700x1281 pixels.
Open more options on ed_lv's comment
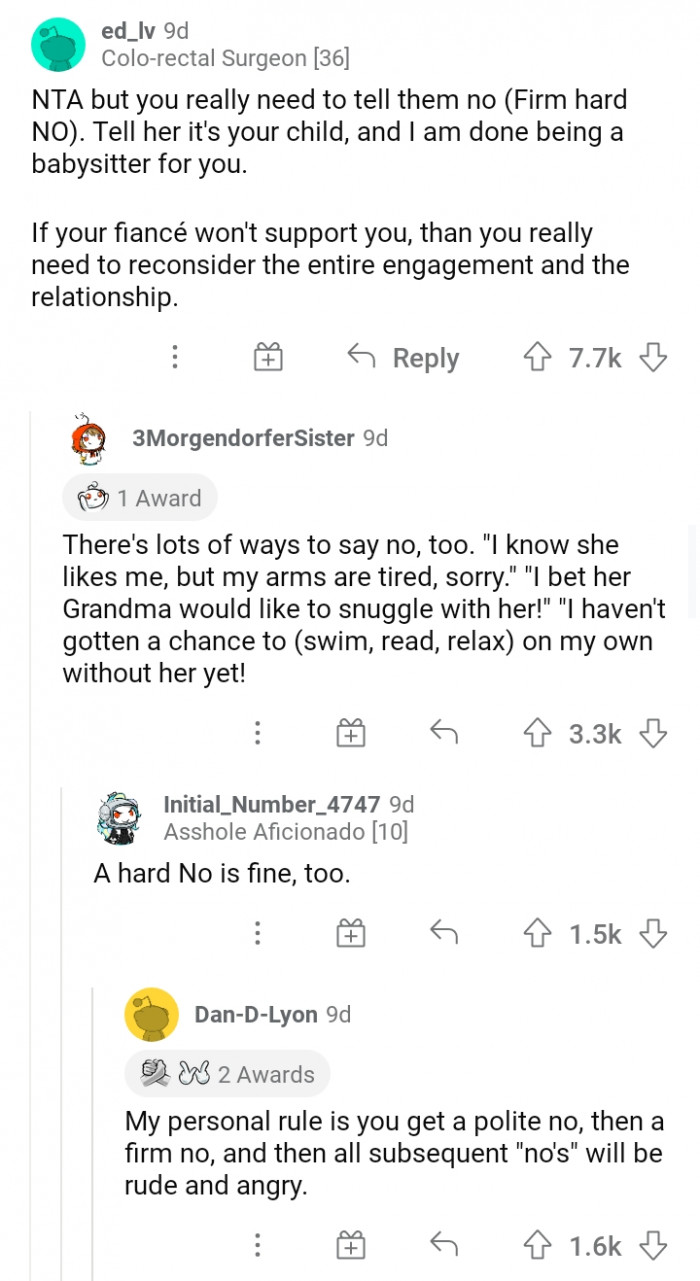coord(175,357)
